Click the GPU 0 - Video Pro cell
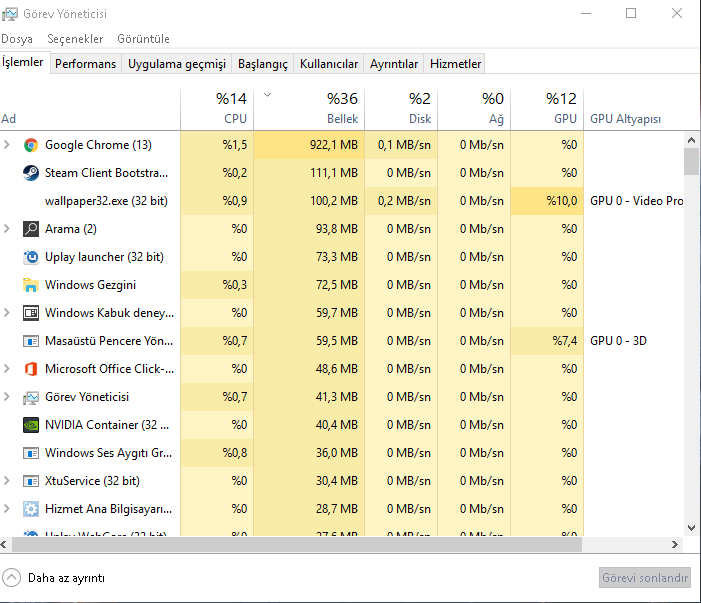 637,201
